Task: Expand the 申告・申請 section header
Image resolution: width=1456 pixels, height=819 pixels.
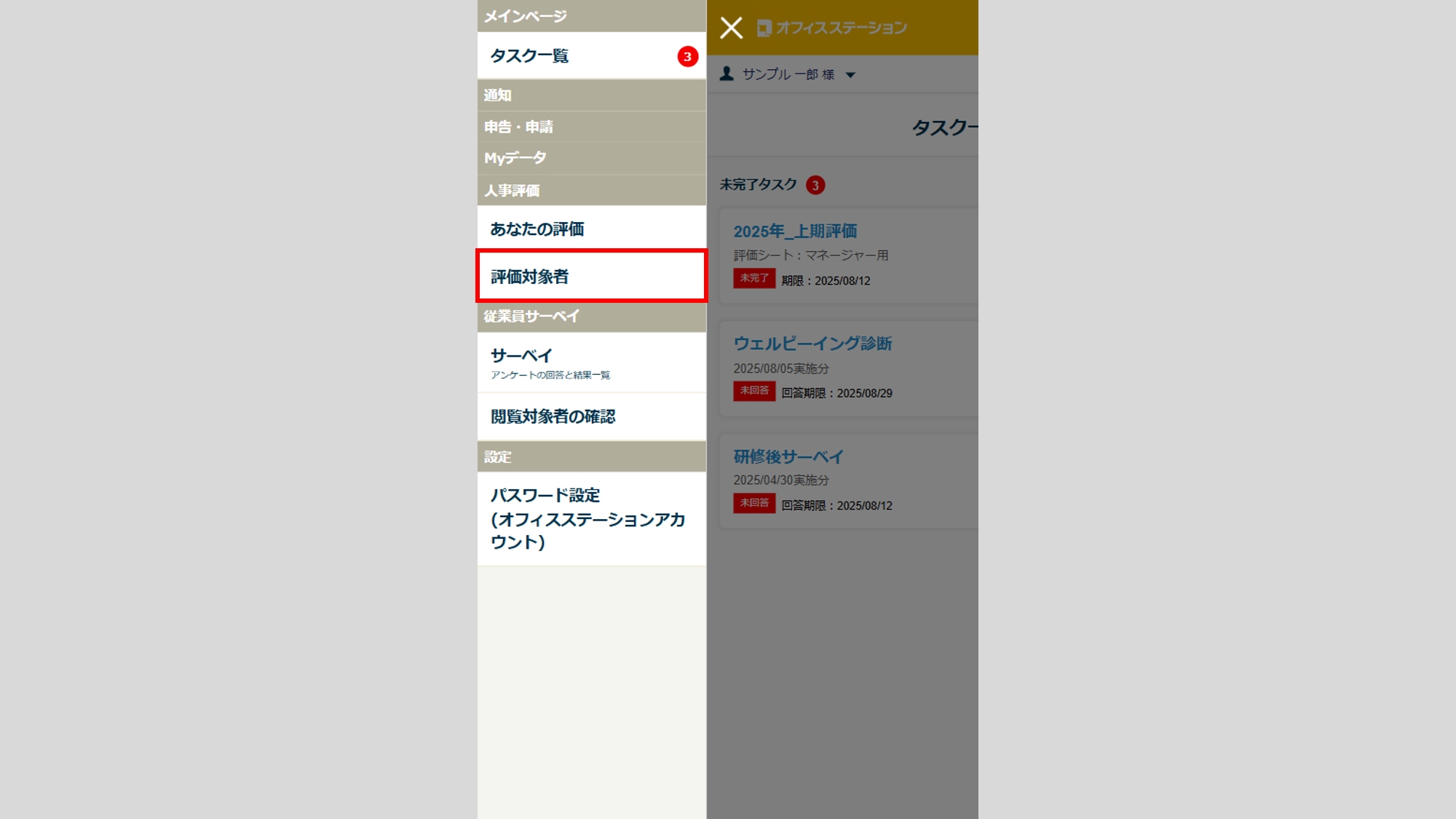Action: [592, 127]
